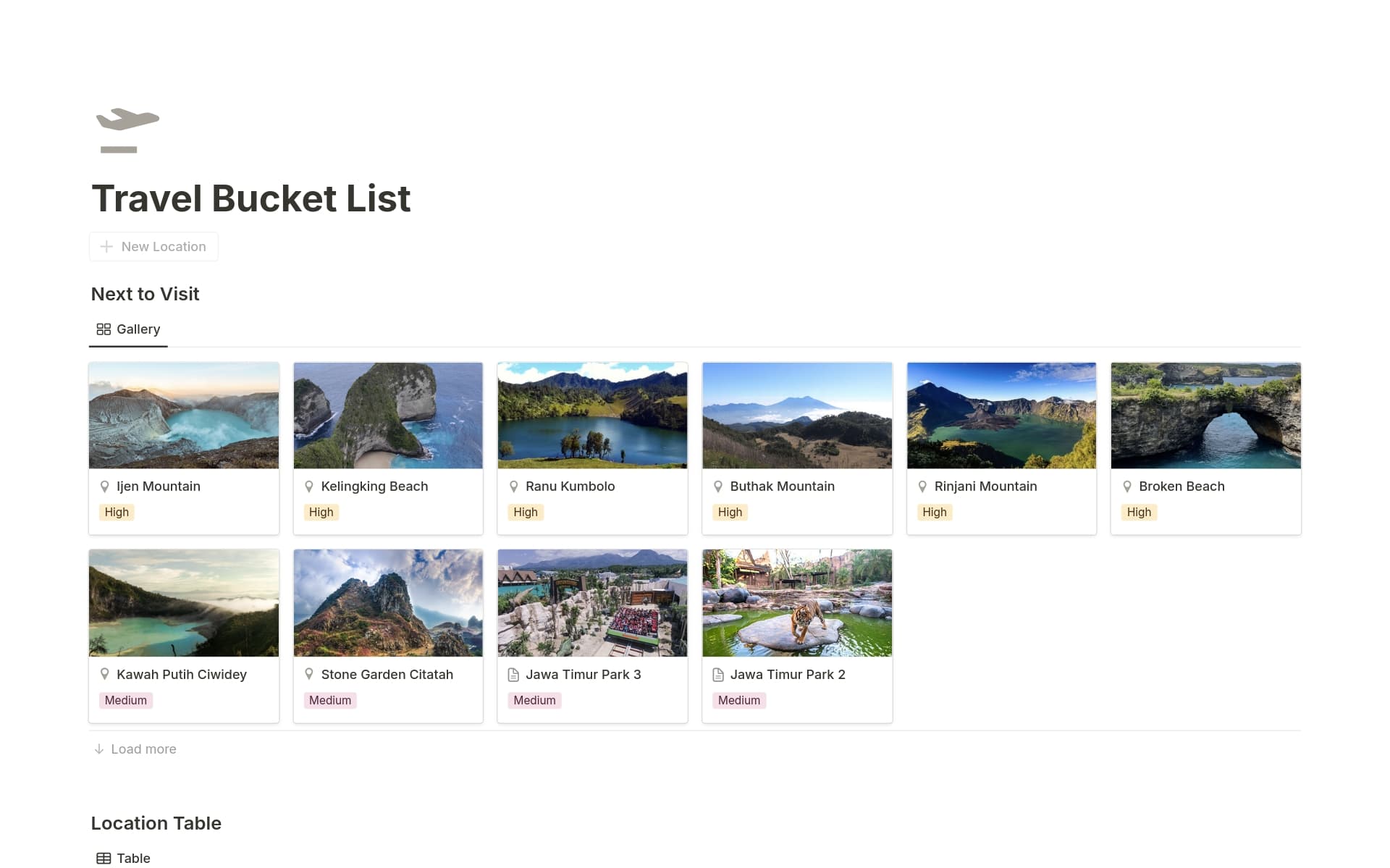The image size is (1390, 868).
Task: Click the page document icon on Jawa Timur Park 3
Action: point(514,674)
